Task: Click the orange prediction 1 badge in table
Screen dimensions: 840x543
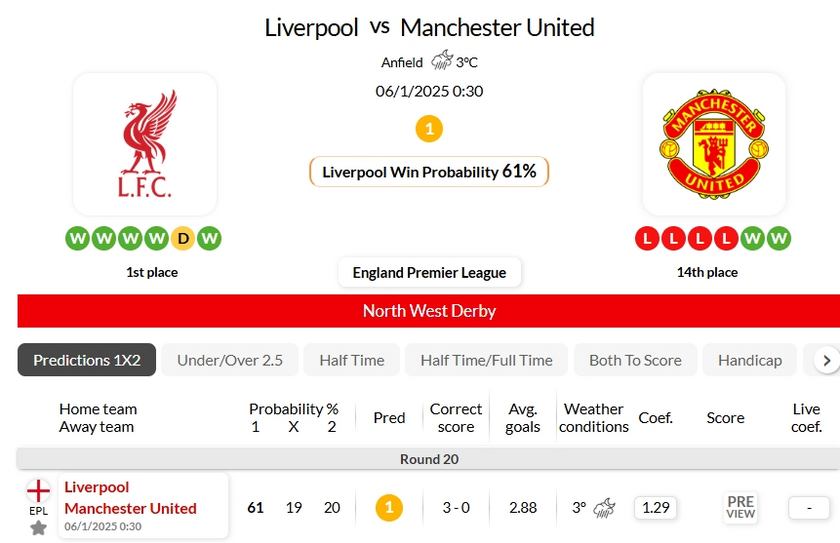Action: point(388,508)
